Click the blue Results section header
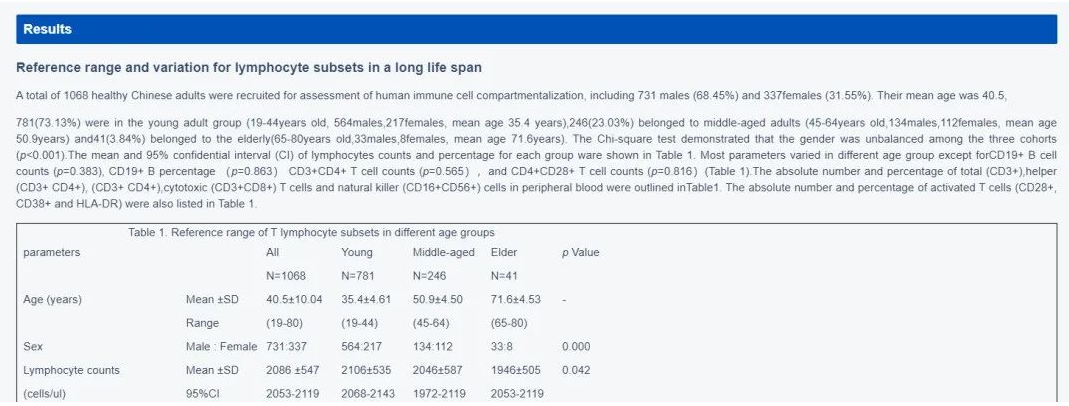The height and width of the screenshot is (406, 1069). pyautogui.click(x=535, y=30)
